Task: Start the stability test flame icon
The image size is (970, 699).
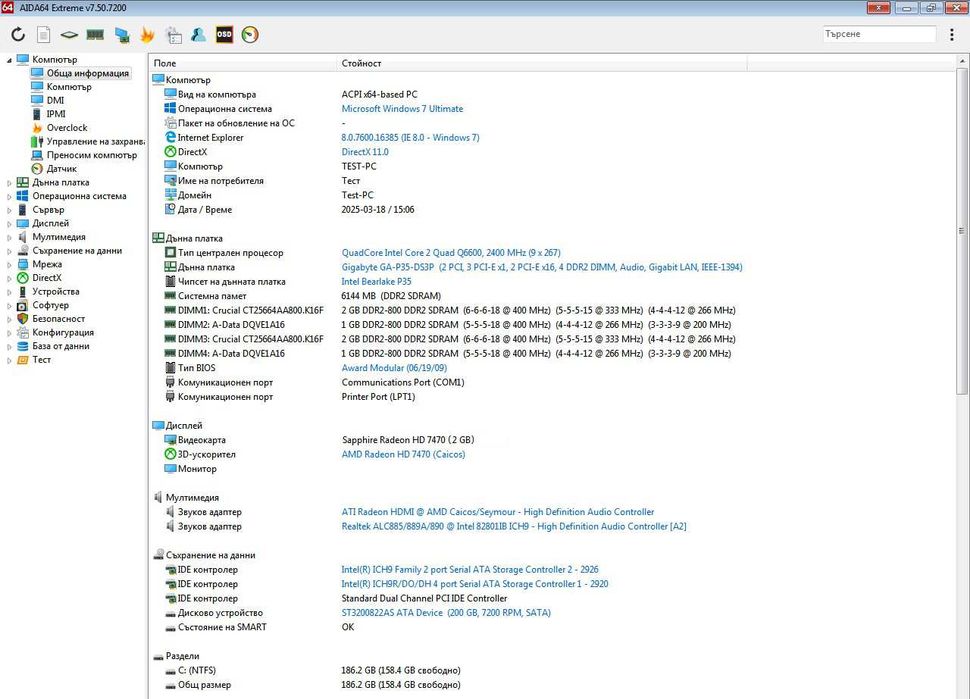Action: coord(147,35)
